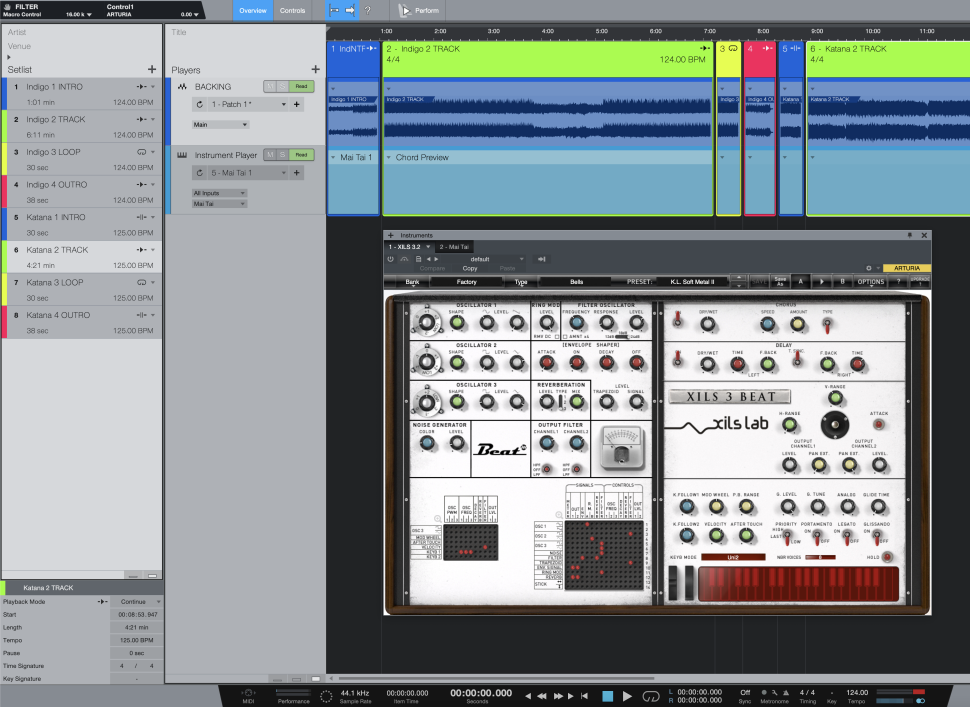Expand the artist info disclosure triangle
The height and width of the screenshot is (707, 970).
[x=9, y=58]
